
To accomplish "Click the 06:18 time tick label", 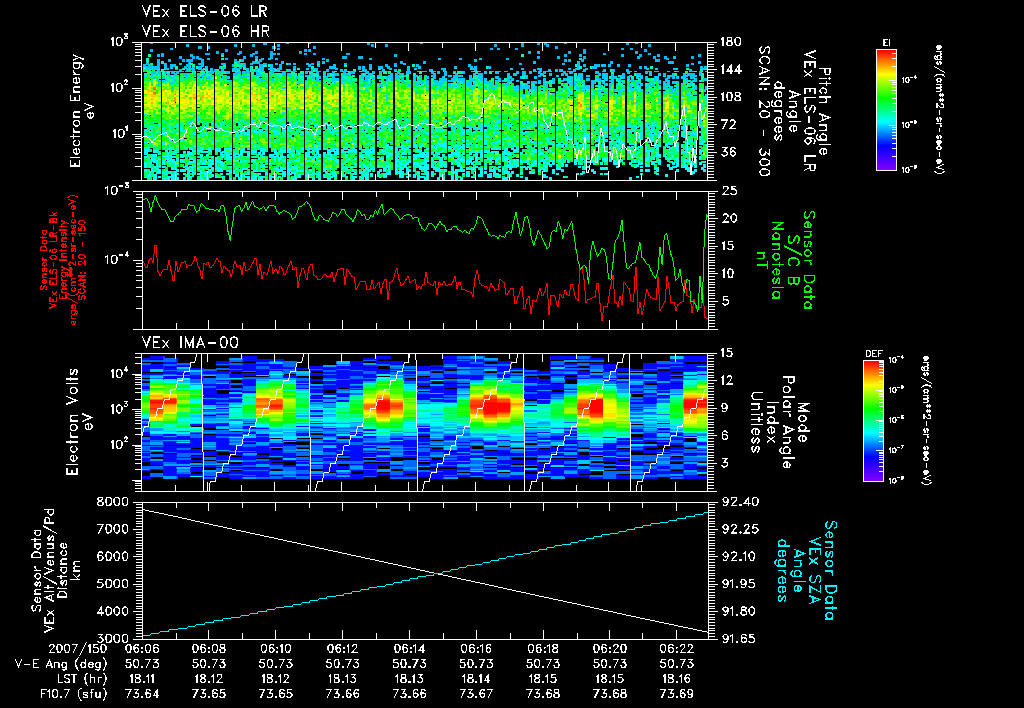I will pyautogui.click(x=543, y=649).
